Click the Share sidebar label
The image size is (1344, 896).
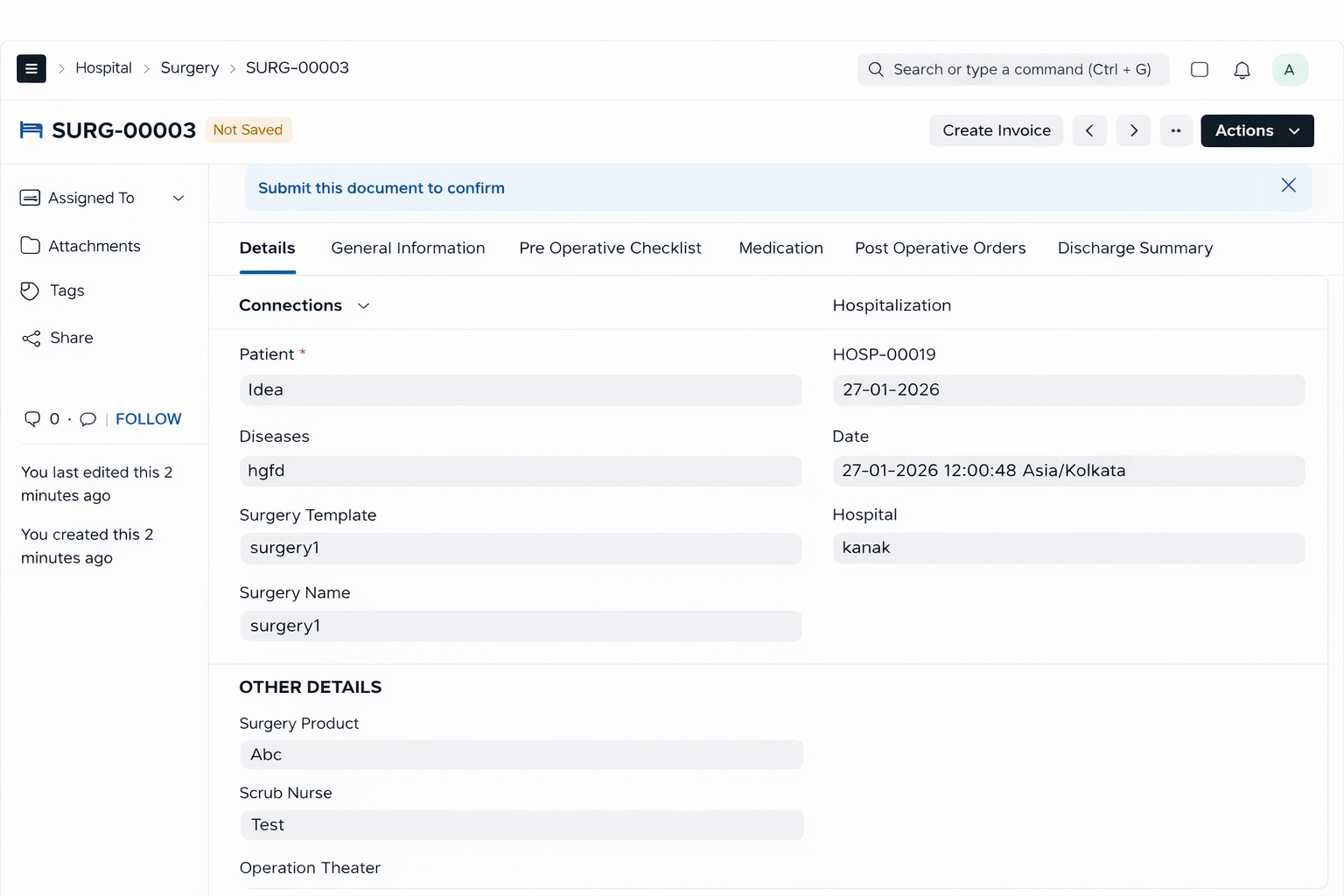72,338
